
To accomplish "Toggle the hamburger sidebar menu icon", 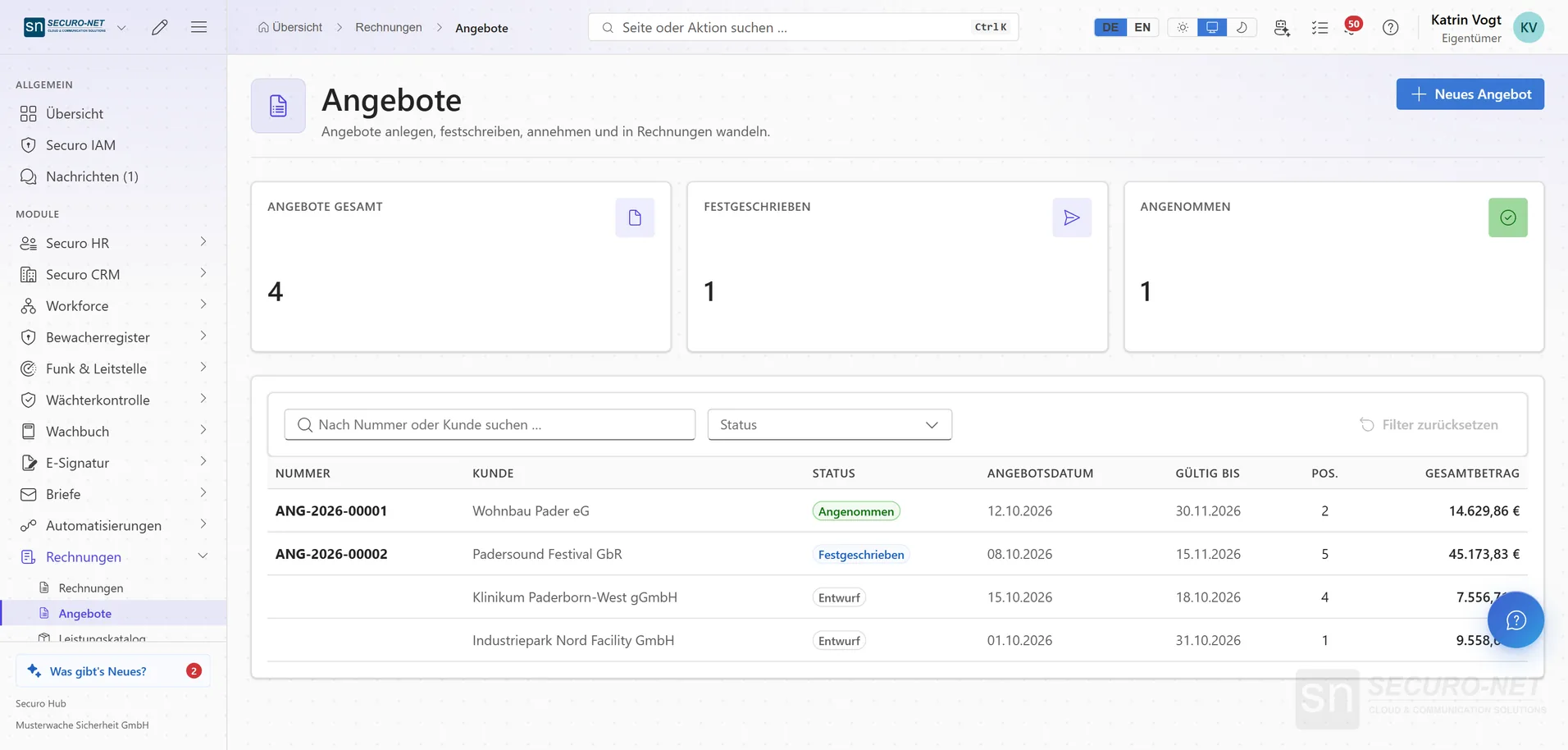I will [198, 27].
